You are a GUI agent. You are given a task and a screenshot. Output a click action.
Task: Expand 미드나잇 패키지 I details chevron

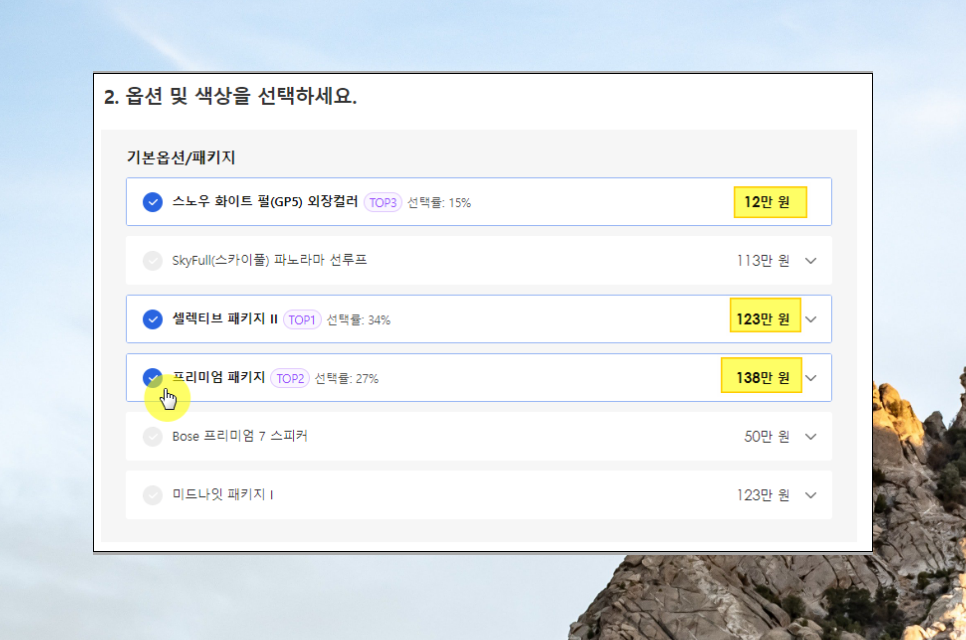(x=811, y=495)
